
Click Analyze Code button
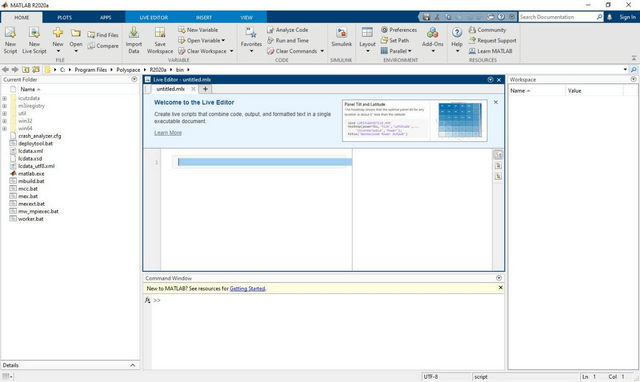click(288, 30)
